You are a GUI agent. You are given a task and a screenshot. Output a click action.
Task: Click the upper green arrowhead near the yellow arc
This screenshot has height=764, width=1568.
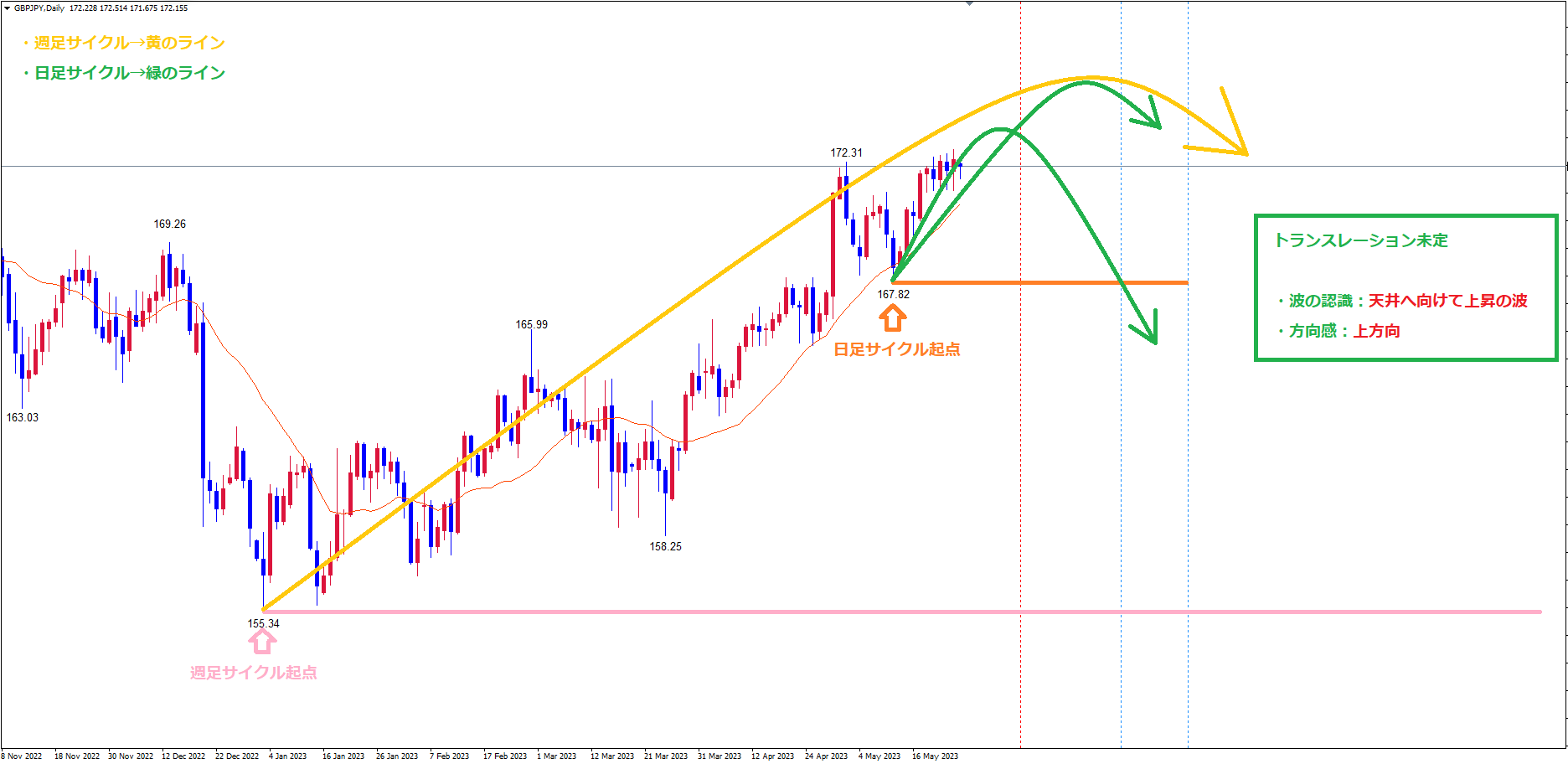[1153, 119]
